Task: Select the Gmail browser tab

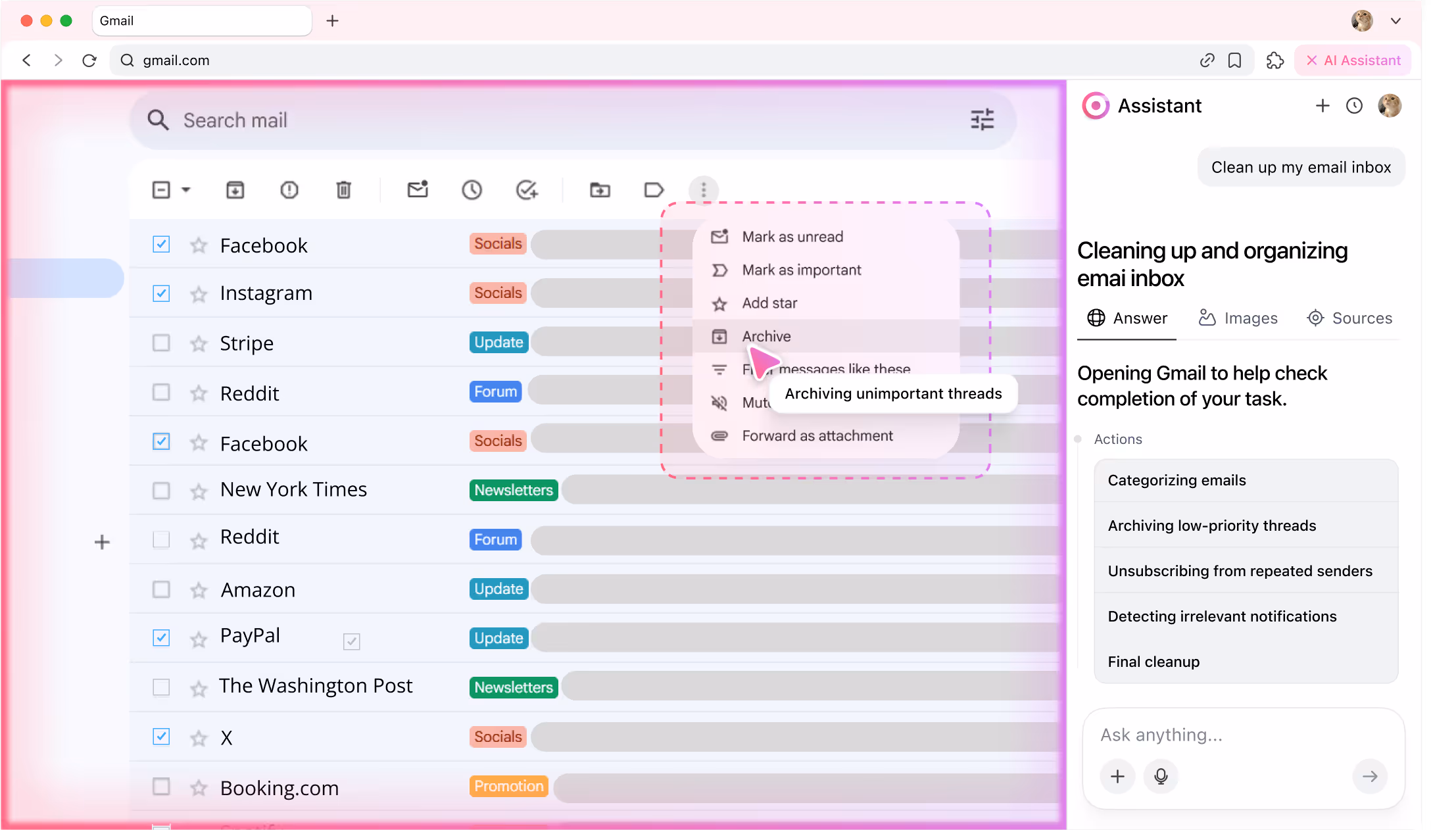Action: click(x=201, y=21)
